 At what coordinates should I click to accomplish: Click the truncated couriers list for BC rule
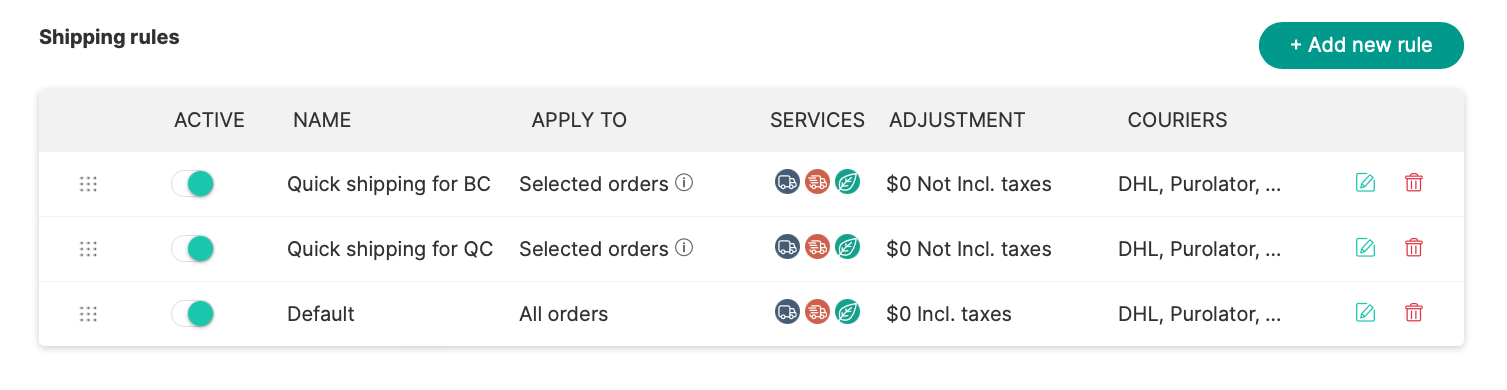click(x=1199, y=184)
